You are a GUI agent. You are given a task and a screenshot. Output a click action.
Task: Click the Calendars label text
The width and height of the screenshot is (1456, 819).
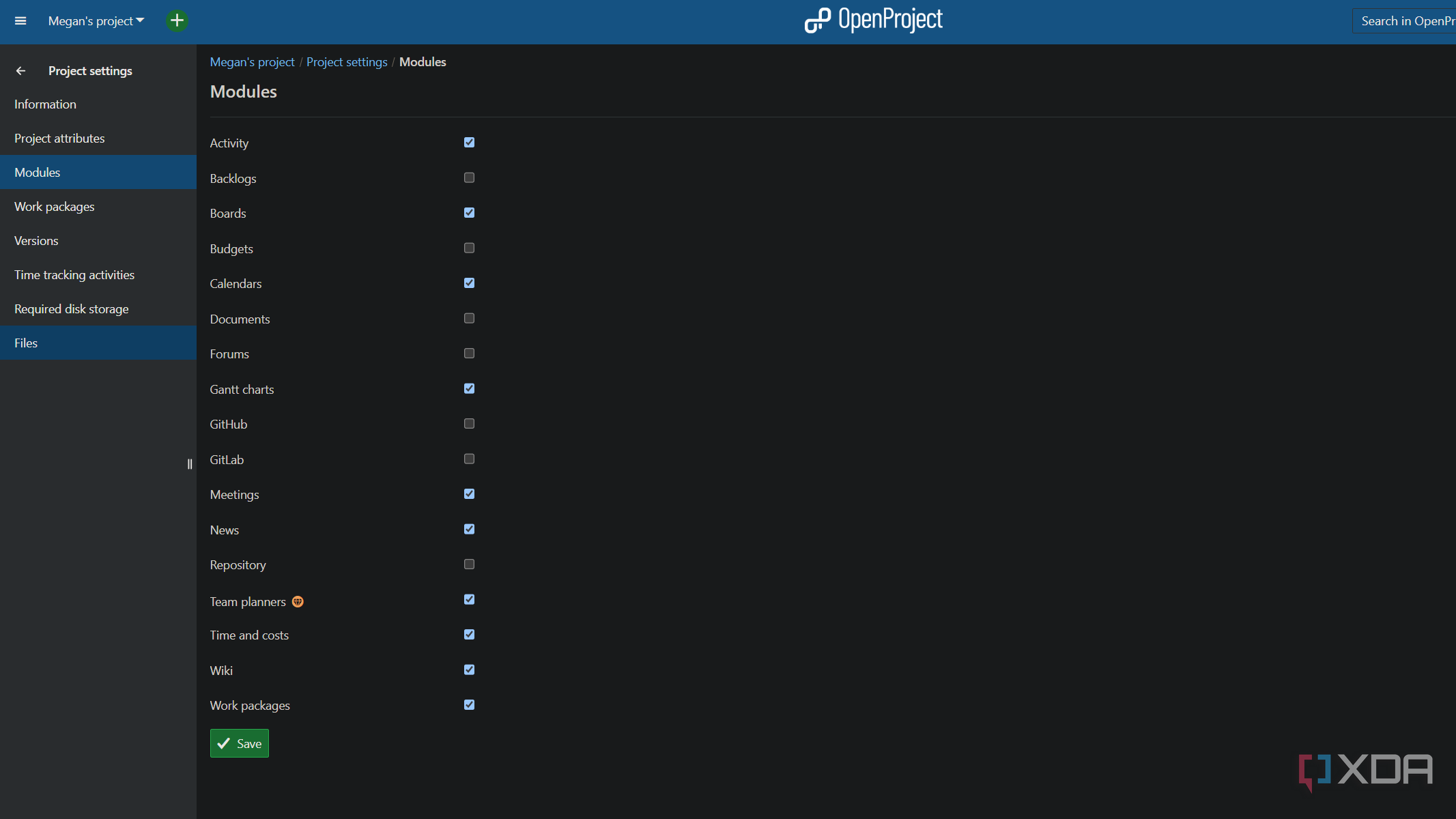pos(235,283)
